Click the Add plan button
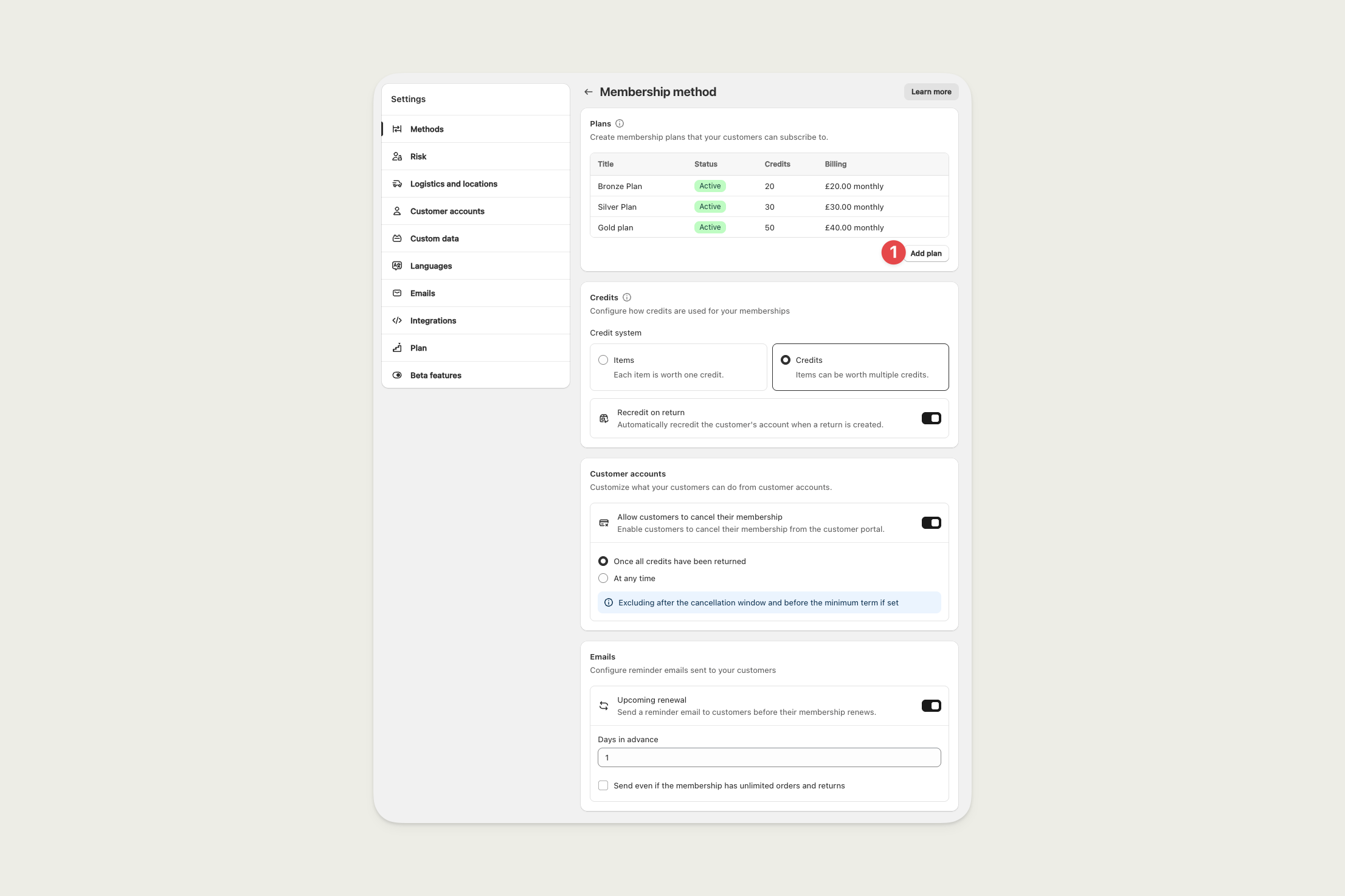The height and width of the screenshot is (896, 1345). click(926, 253)
